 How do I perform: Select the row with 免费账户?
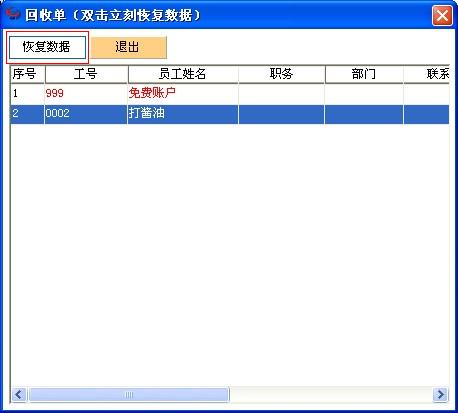point(230,93)
